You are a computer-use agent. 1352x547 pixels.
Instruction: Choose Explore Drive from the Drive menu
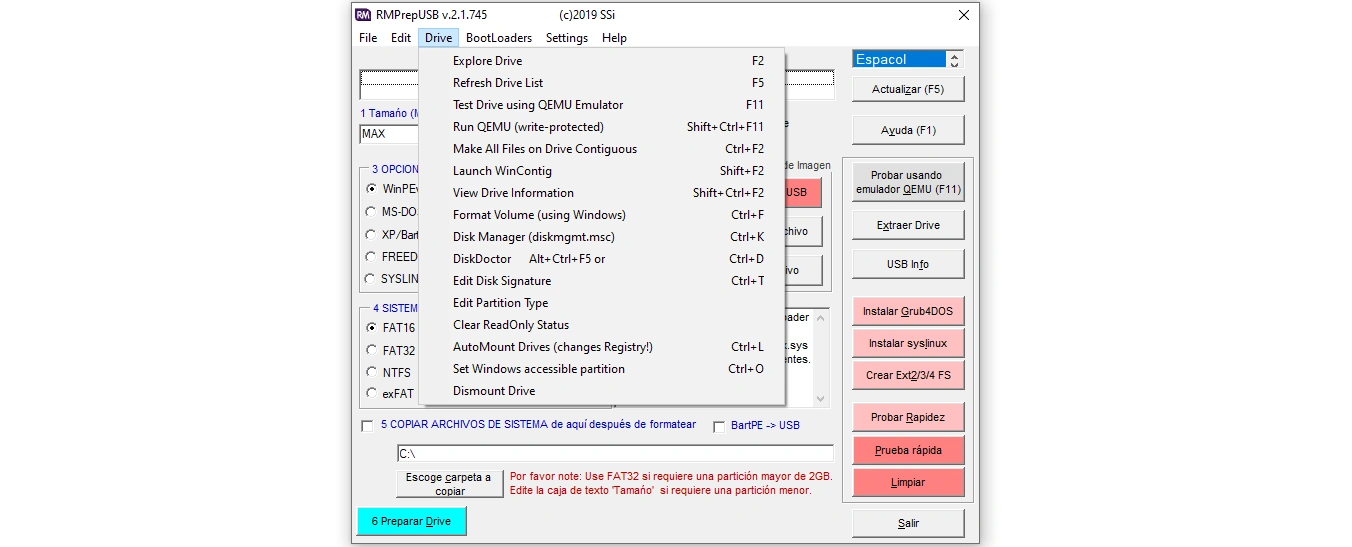click(x=487, y=61)
